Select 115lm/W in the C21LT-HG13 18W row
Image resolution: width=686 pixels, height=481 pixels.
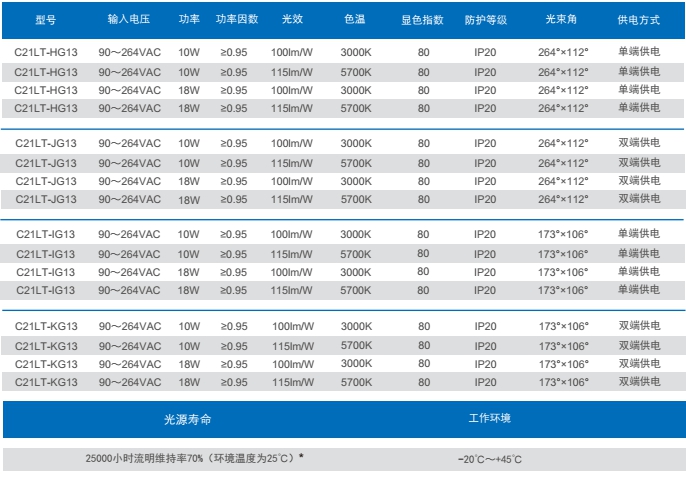292,109
